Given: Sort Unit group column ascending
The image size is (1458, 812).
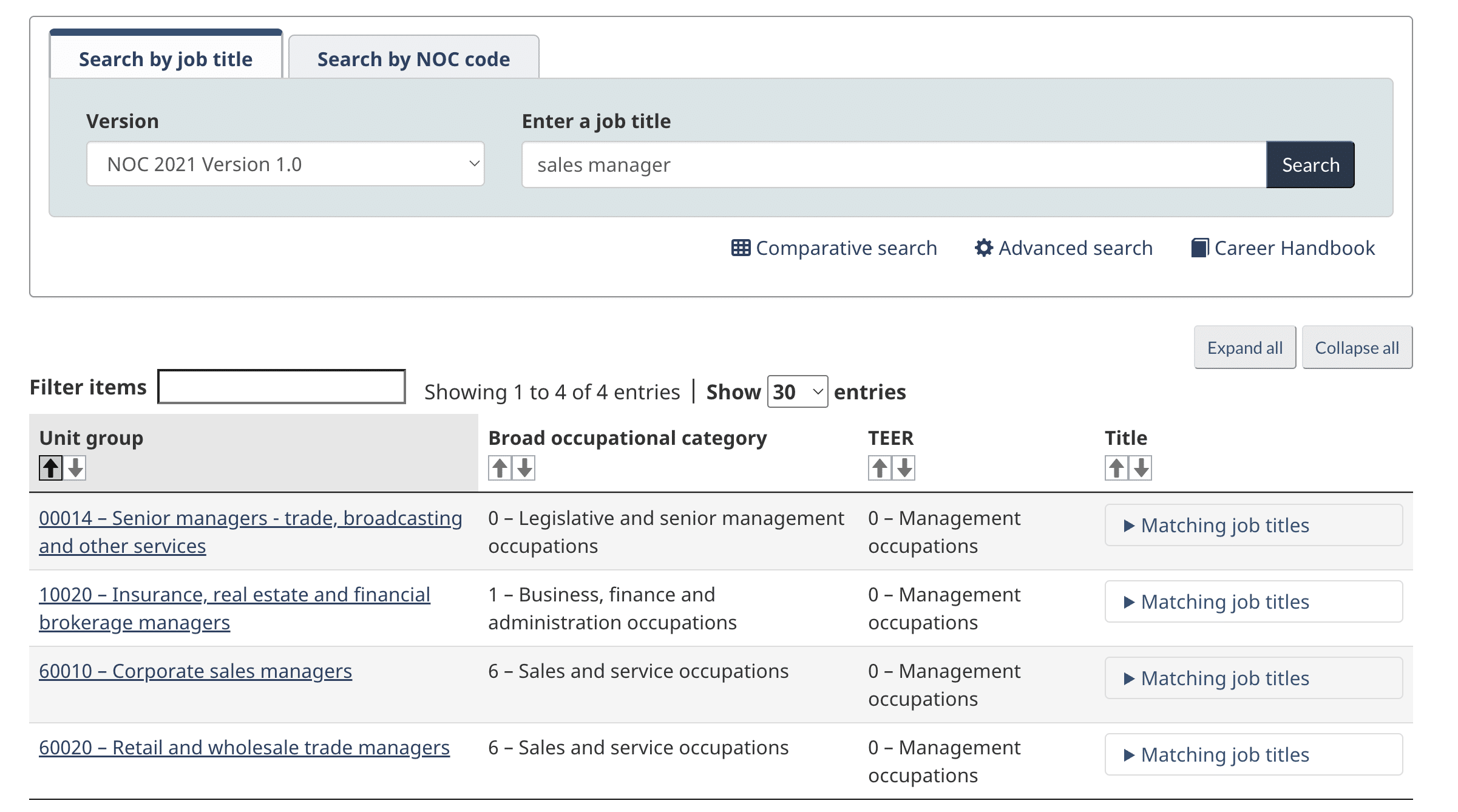Looking at the screenshot, I should pos(51,468).
